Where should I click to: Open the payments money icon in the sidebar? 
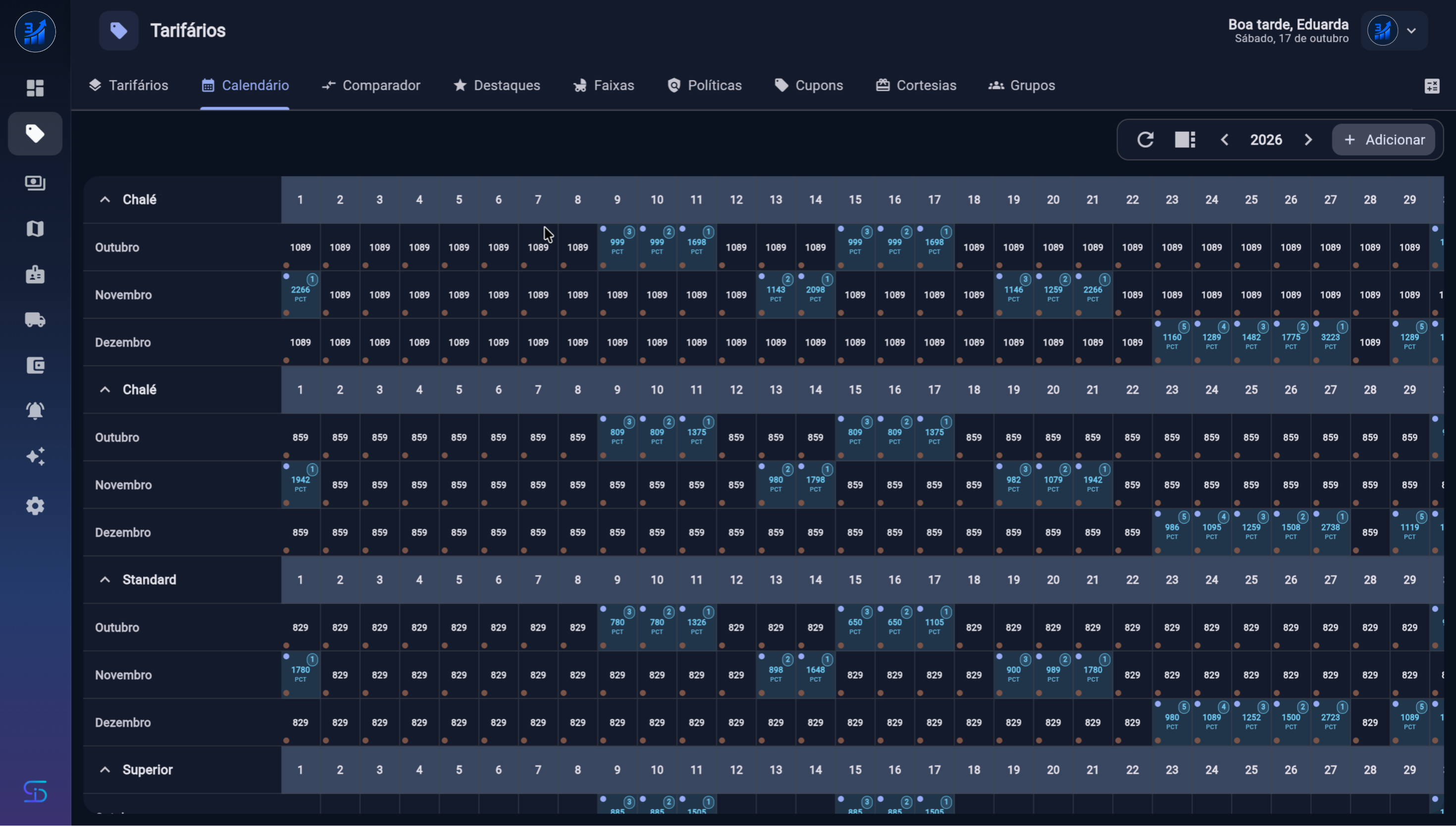tap(35, 183)
